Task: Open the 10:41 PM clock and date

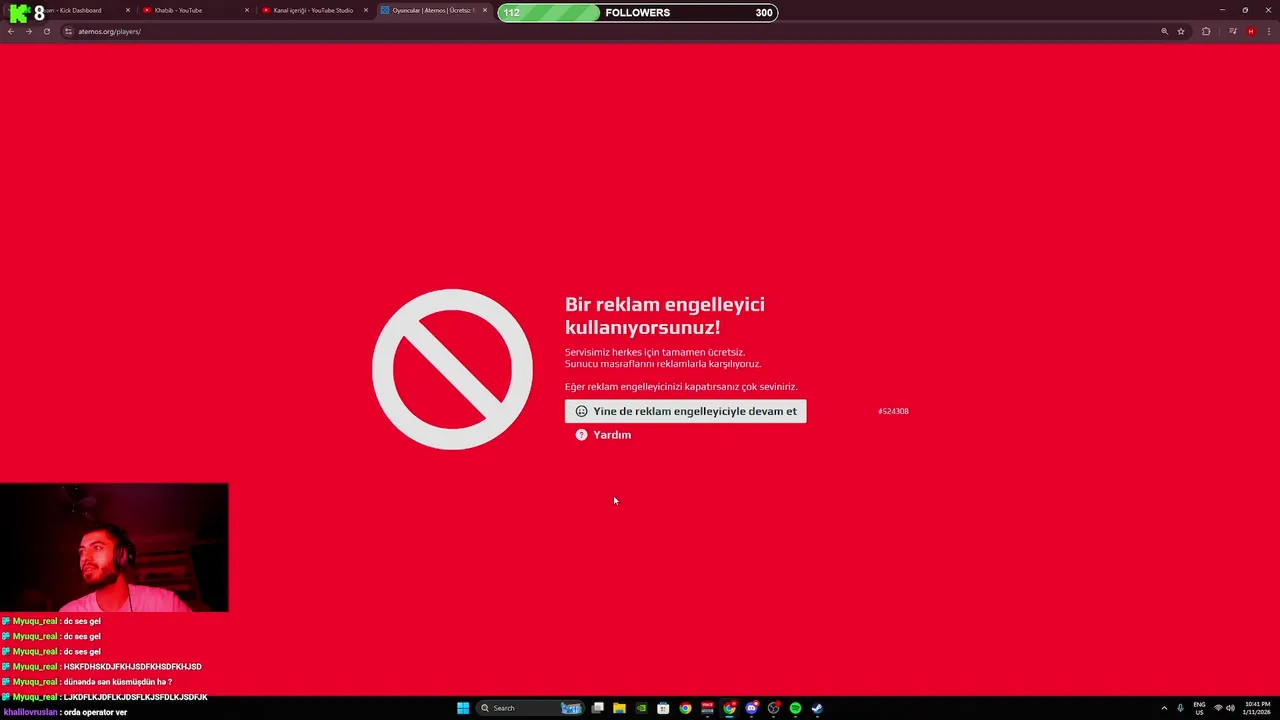Action: 1257,708
